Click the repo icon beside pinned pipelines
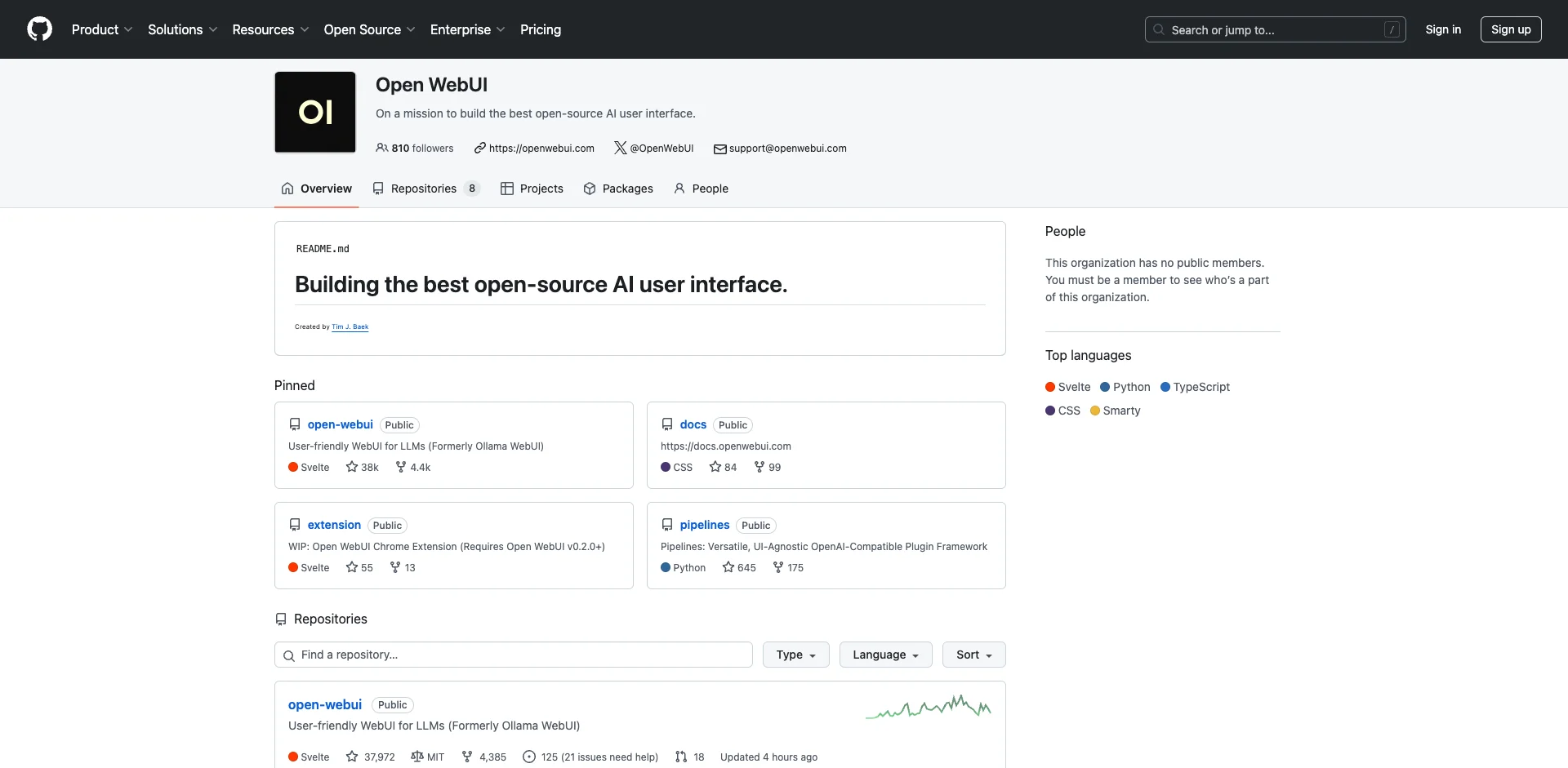This screenshot has height=768, width=1568. coord(667,525)
